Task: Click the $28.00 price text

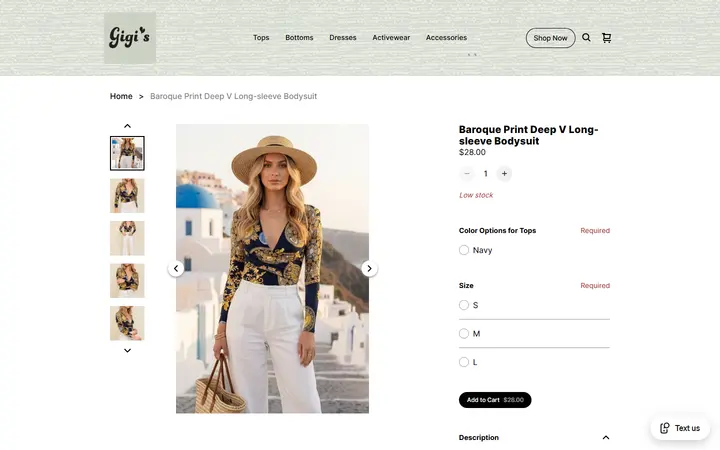Action: click(472, 152)
